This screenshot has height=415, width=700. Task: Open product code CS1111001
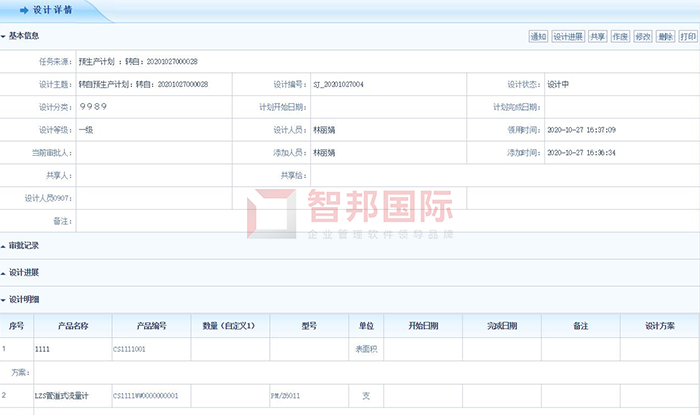[129, 349]
